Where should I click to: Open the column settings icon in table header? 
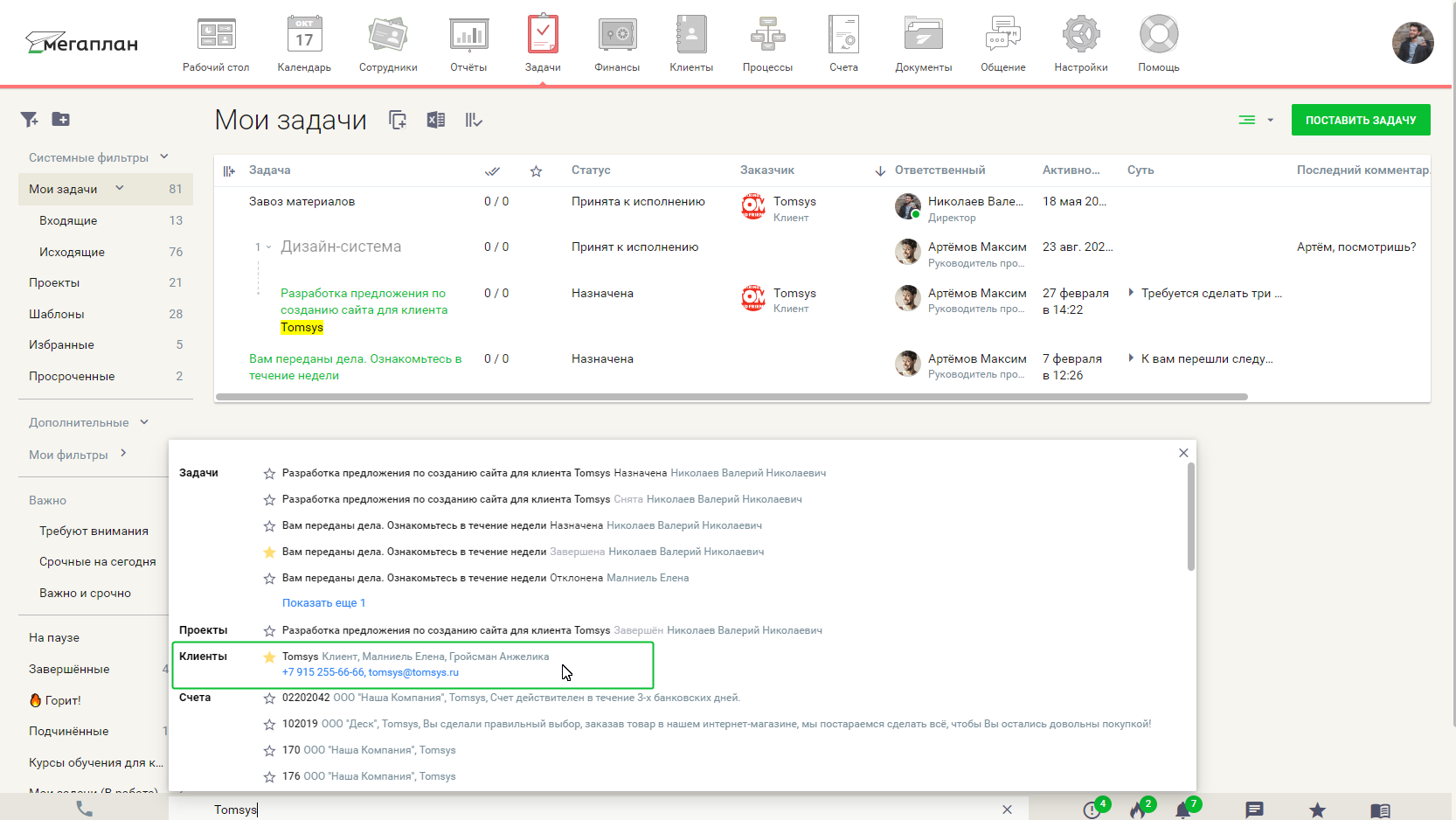click(x=229, y=171)
